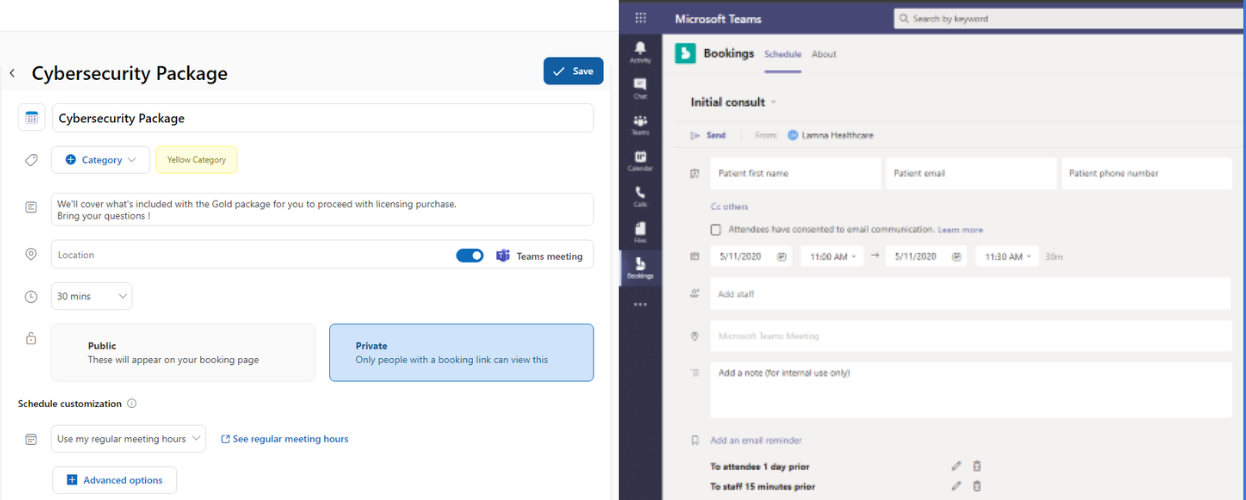This screenshot has width=1246, height=500.
Task: Open Chat in the Teams sidebar
Action: (x=640, y=88)
